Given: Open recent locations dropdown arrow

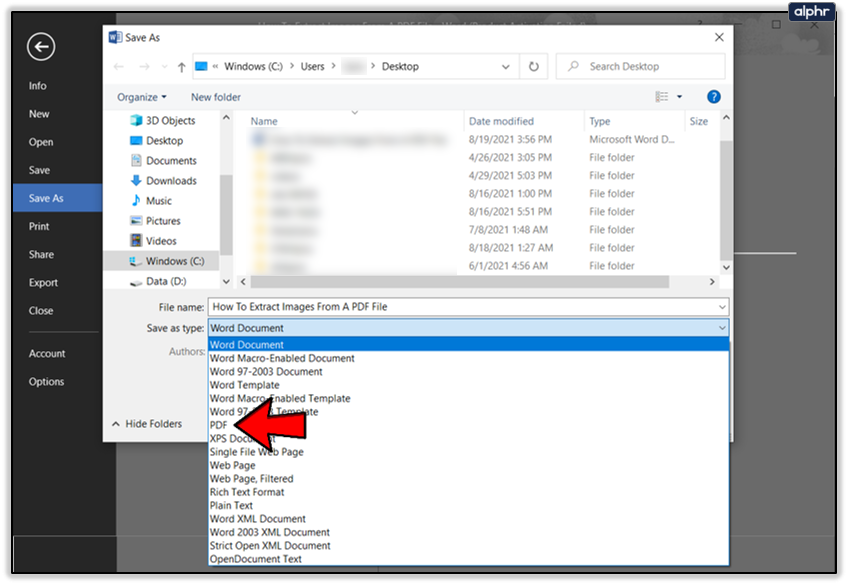Looking at the screenshot, I should click(x=164, y=67).
